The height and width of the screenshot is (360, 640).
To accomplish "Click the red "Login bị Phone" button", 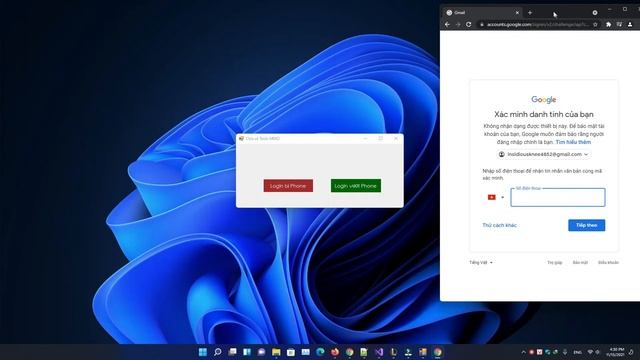I will coord(288,186).
